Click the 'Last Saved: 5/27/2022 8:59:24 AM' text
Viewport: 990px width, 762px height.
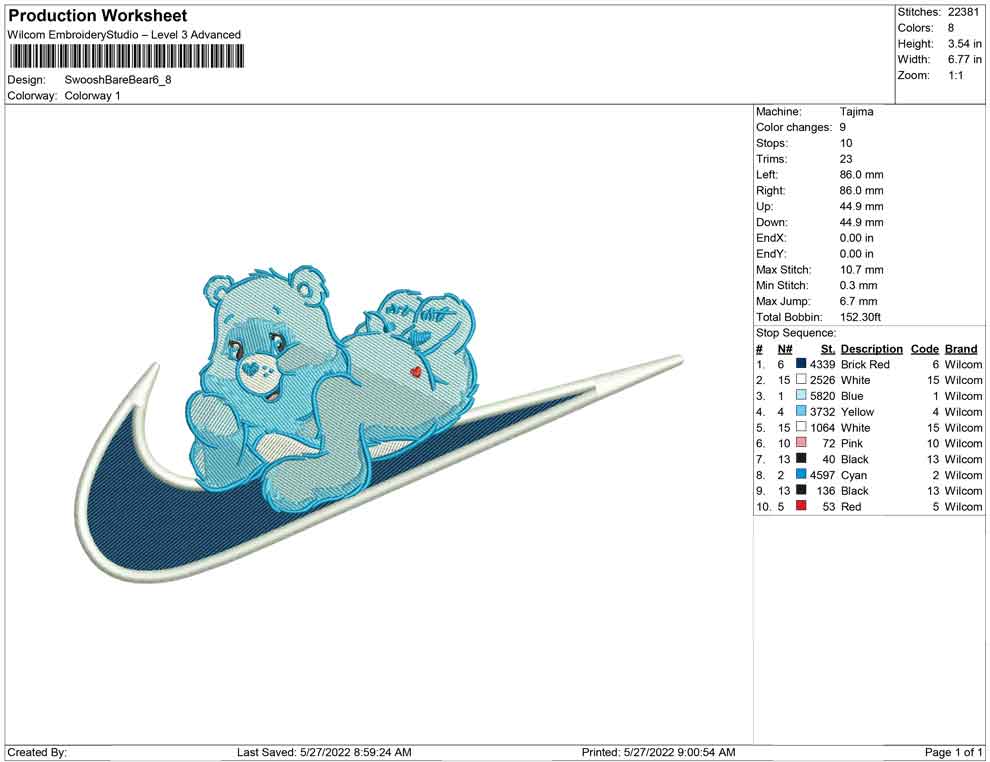(x=325, y=752)
